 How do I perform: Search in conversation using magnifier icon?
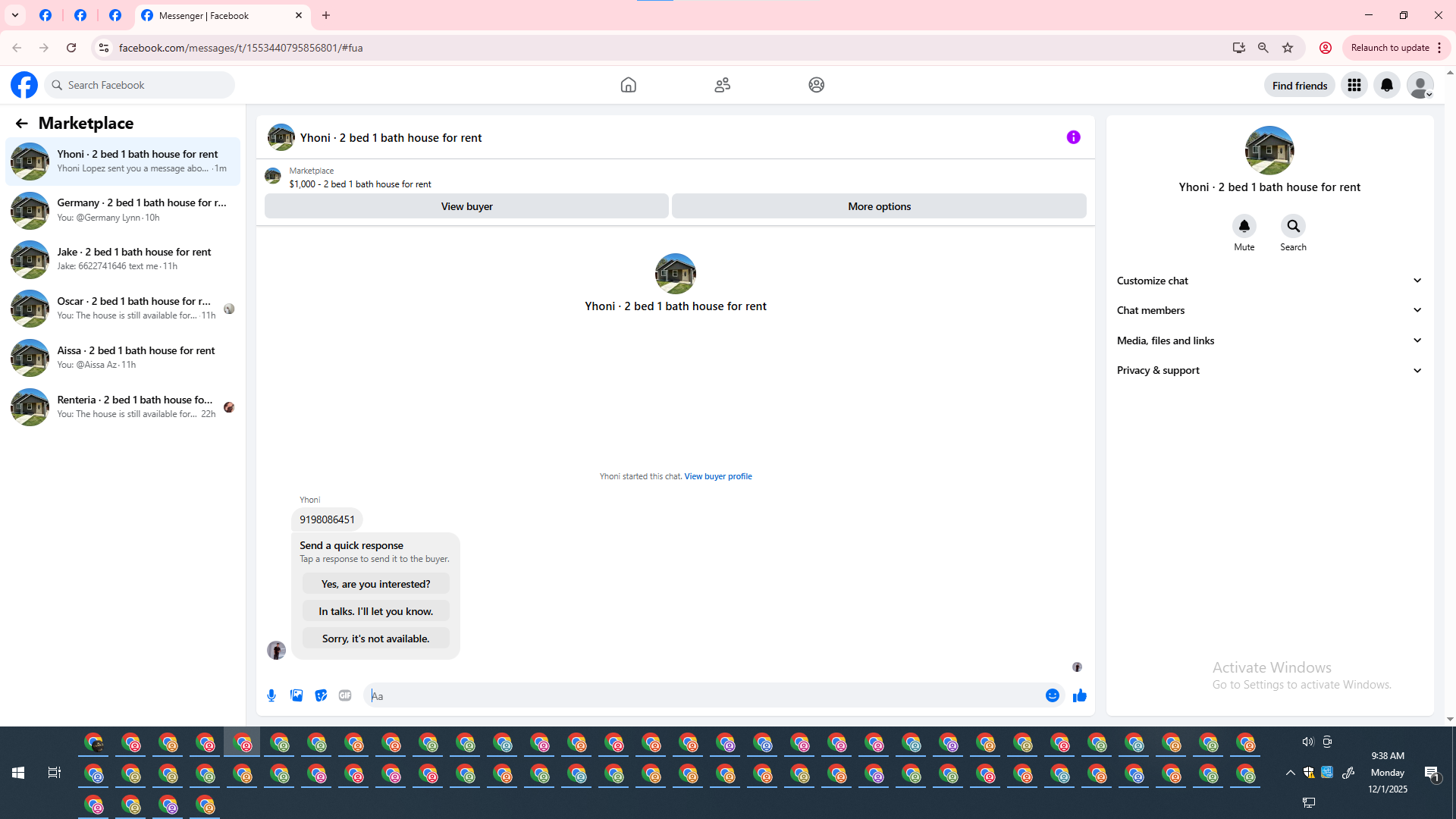(x=1293, y=226)
